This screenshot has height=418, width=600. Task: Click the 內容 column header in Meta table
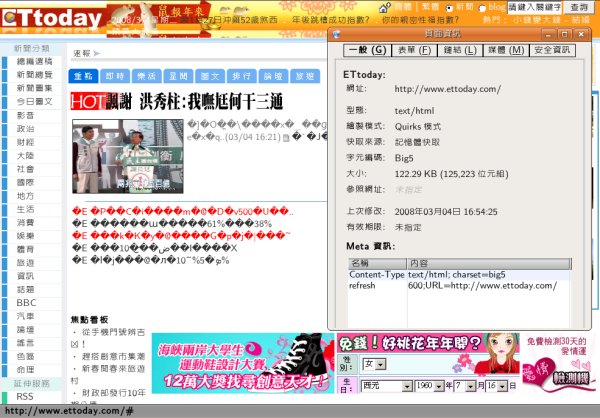pos(489,263)
